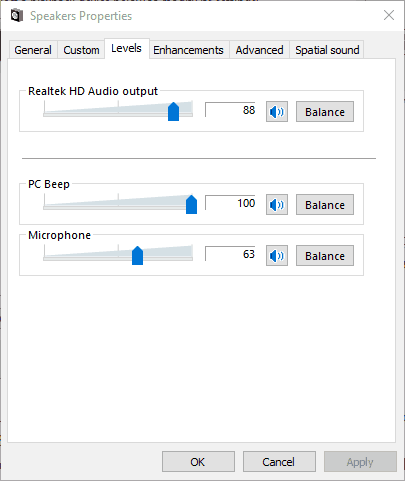Switch to the General tab
405x481 pixels.
pos(33,50)
